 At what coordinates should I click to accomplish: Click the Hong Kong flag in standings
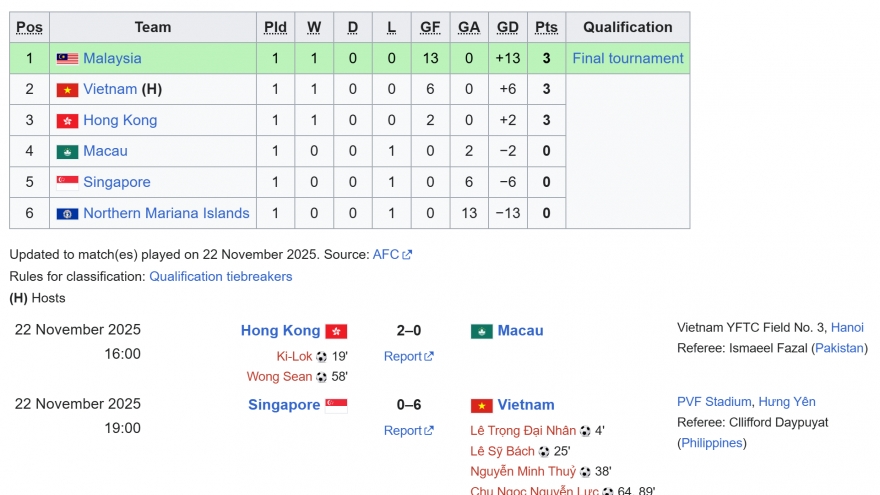67,121
